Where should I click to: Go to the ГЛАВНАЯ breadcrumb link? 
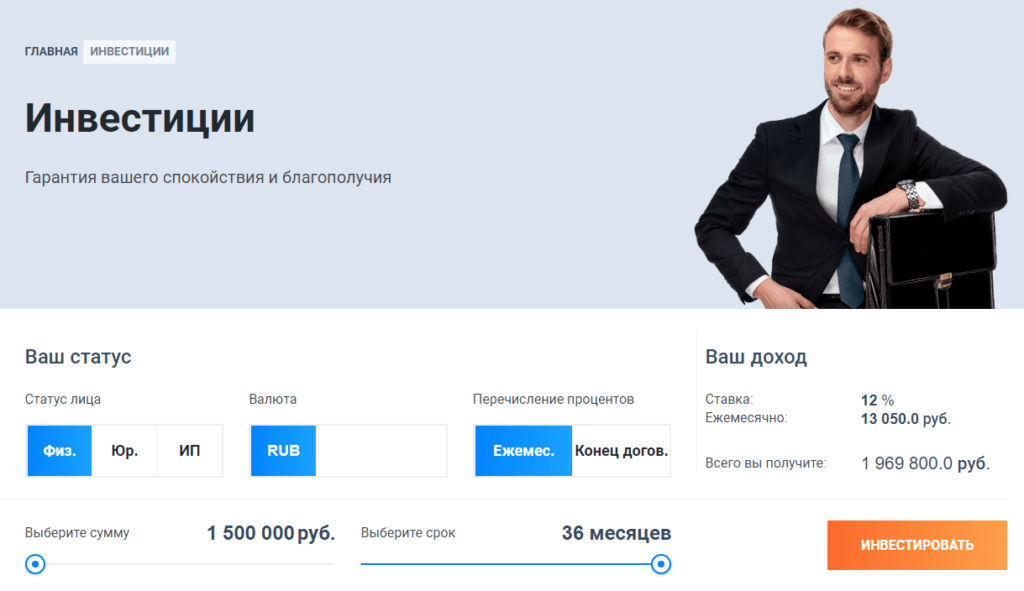pyautogui.click(x=51, y=52)
